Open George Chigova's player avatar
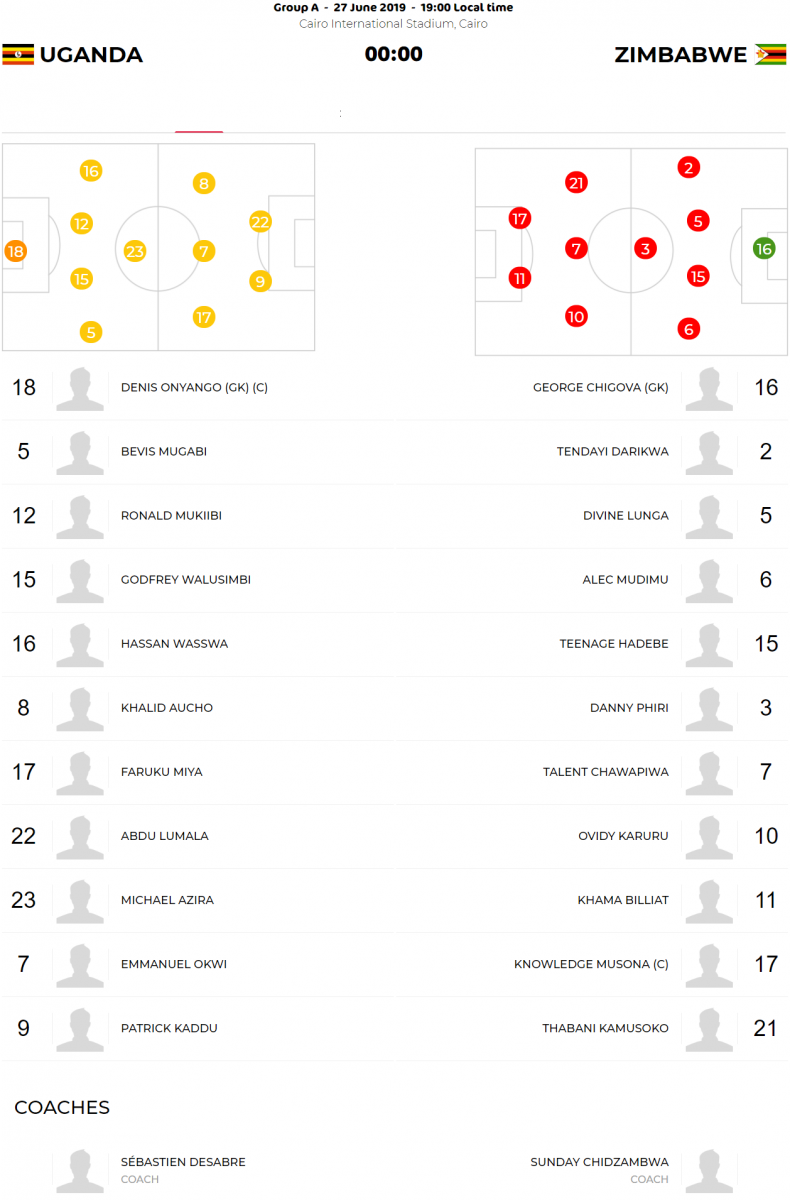The height and width of the screenshot is (1200, 790). point(709,388)
